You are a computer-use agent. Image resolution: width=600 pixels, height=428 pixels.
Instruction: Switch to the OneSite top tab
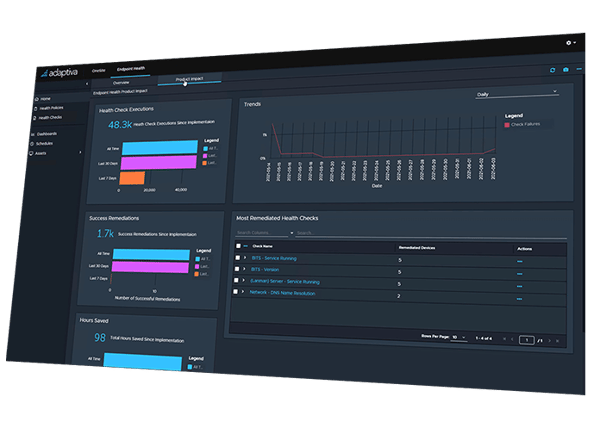pyautogui.click(x=99, y=70)
